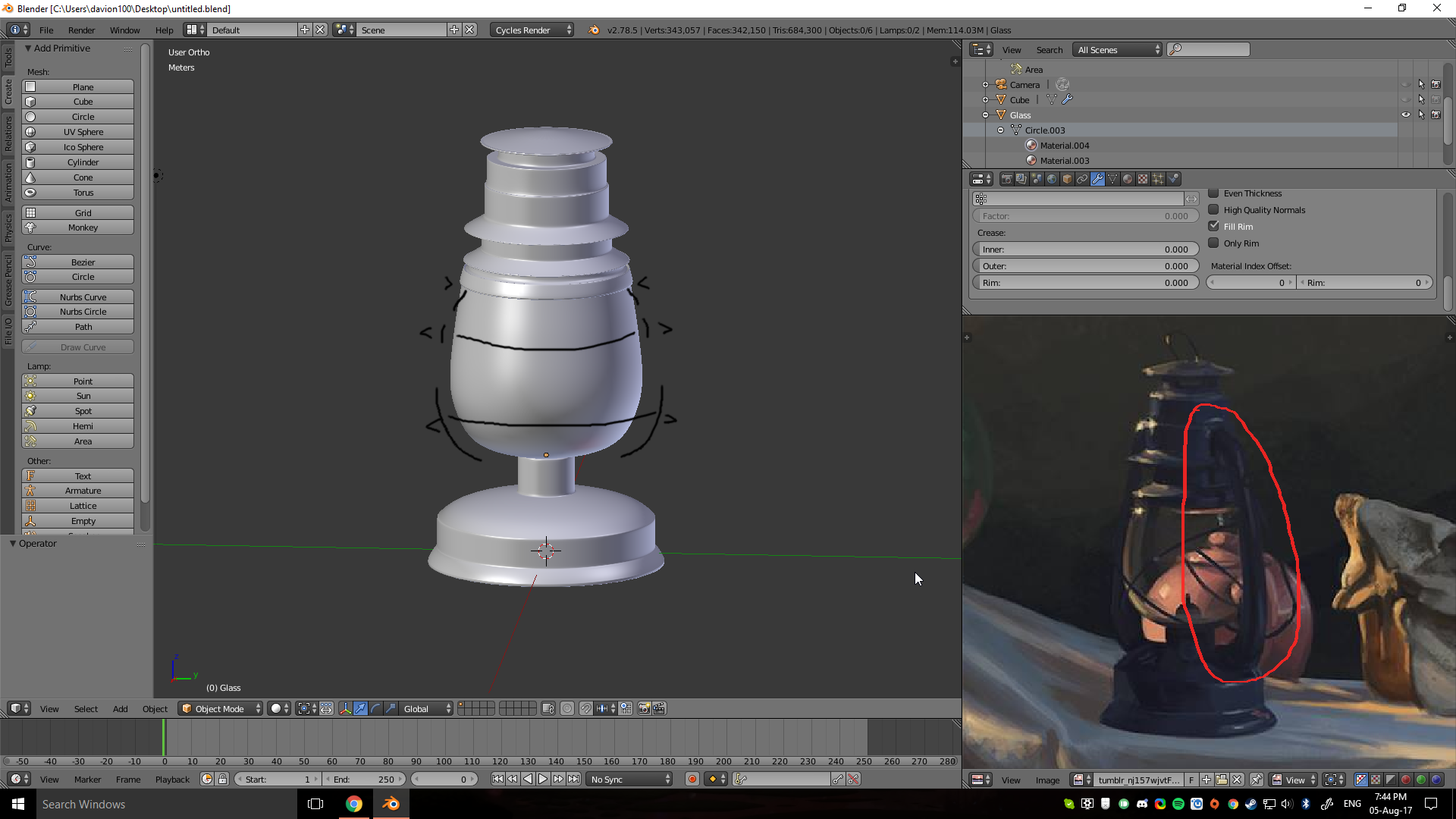Click the Inner crease slider field
This screenshot has width=1456, height=819.
click(x=1085, y=249)
